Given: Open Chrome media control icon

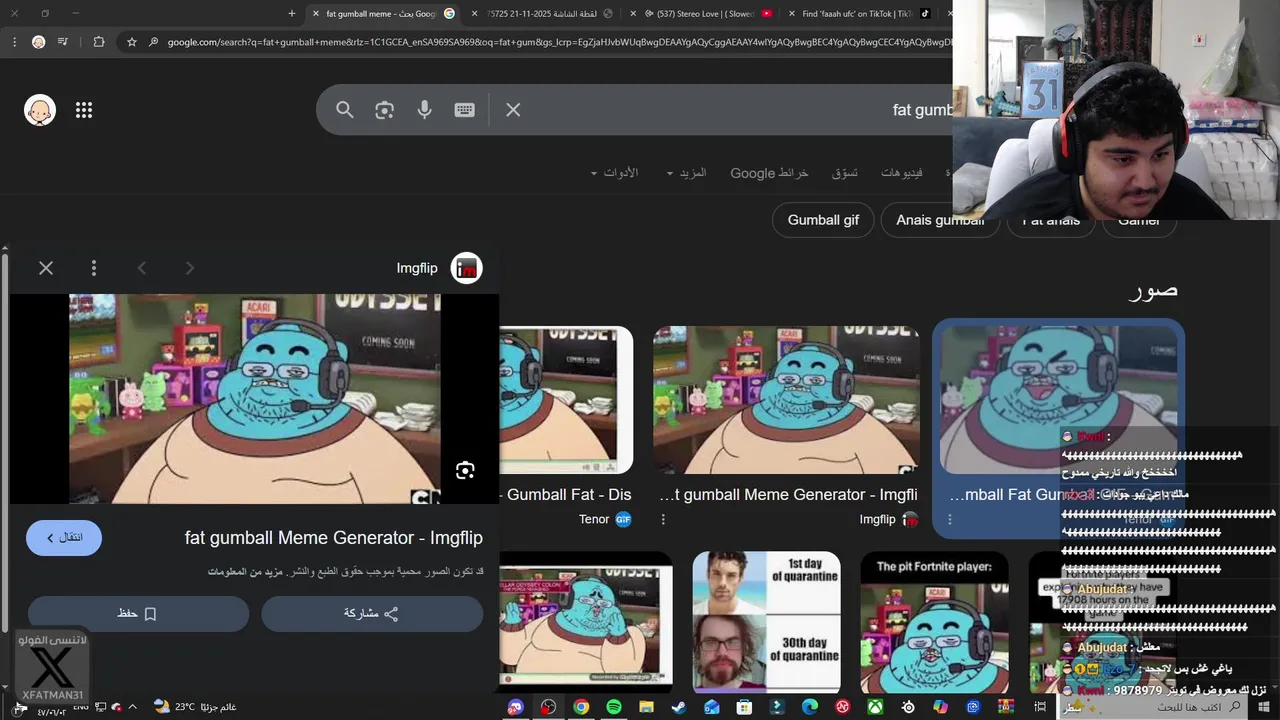Looking at the screenshot, I should (x=63, y=42).
